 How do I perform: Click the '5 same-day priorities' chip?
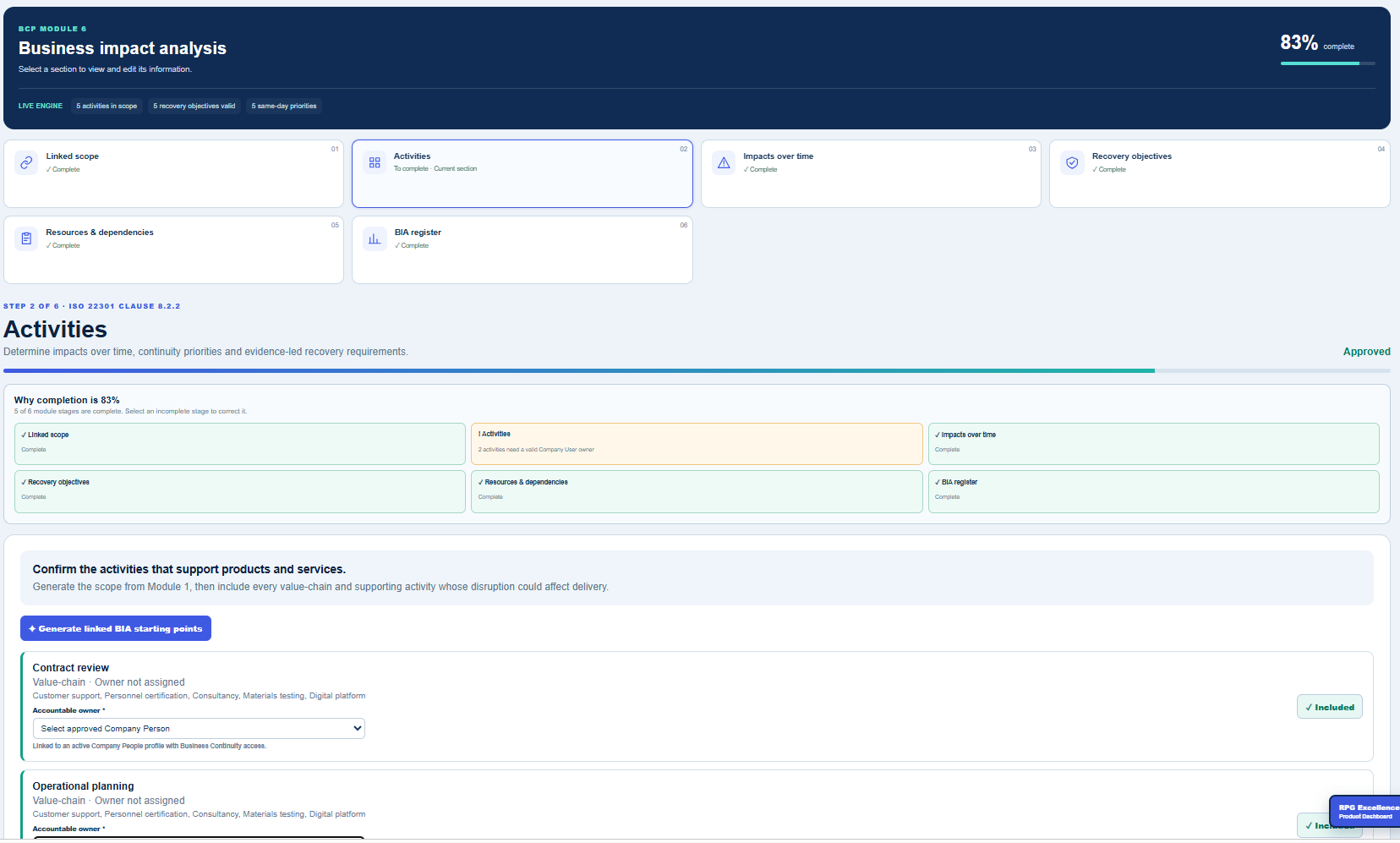coord(284,106)
